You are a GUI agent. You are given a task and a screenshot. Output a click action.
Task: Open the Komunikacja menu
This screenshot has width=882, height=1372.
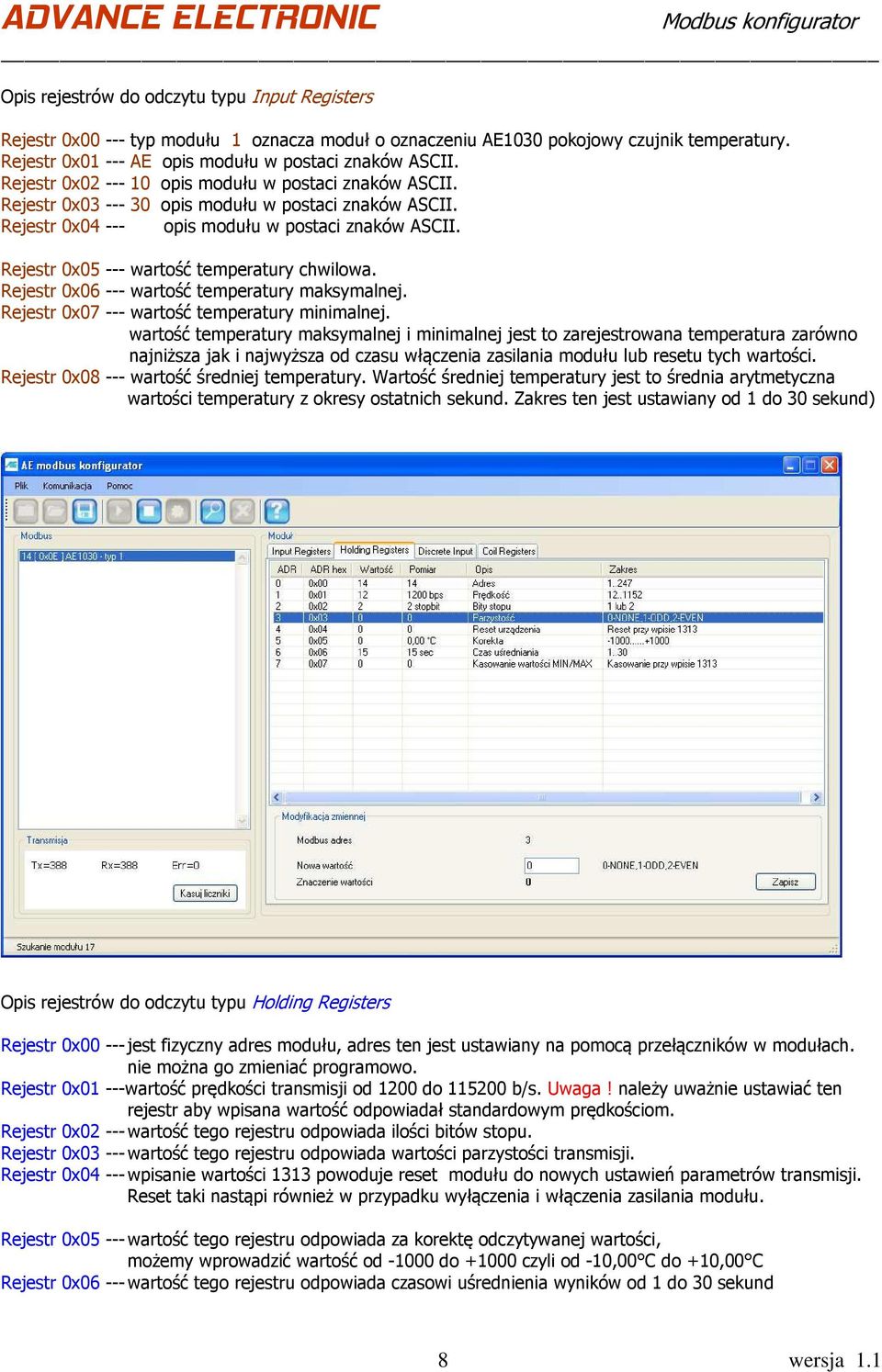click(x=67, y=486)
